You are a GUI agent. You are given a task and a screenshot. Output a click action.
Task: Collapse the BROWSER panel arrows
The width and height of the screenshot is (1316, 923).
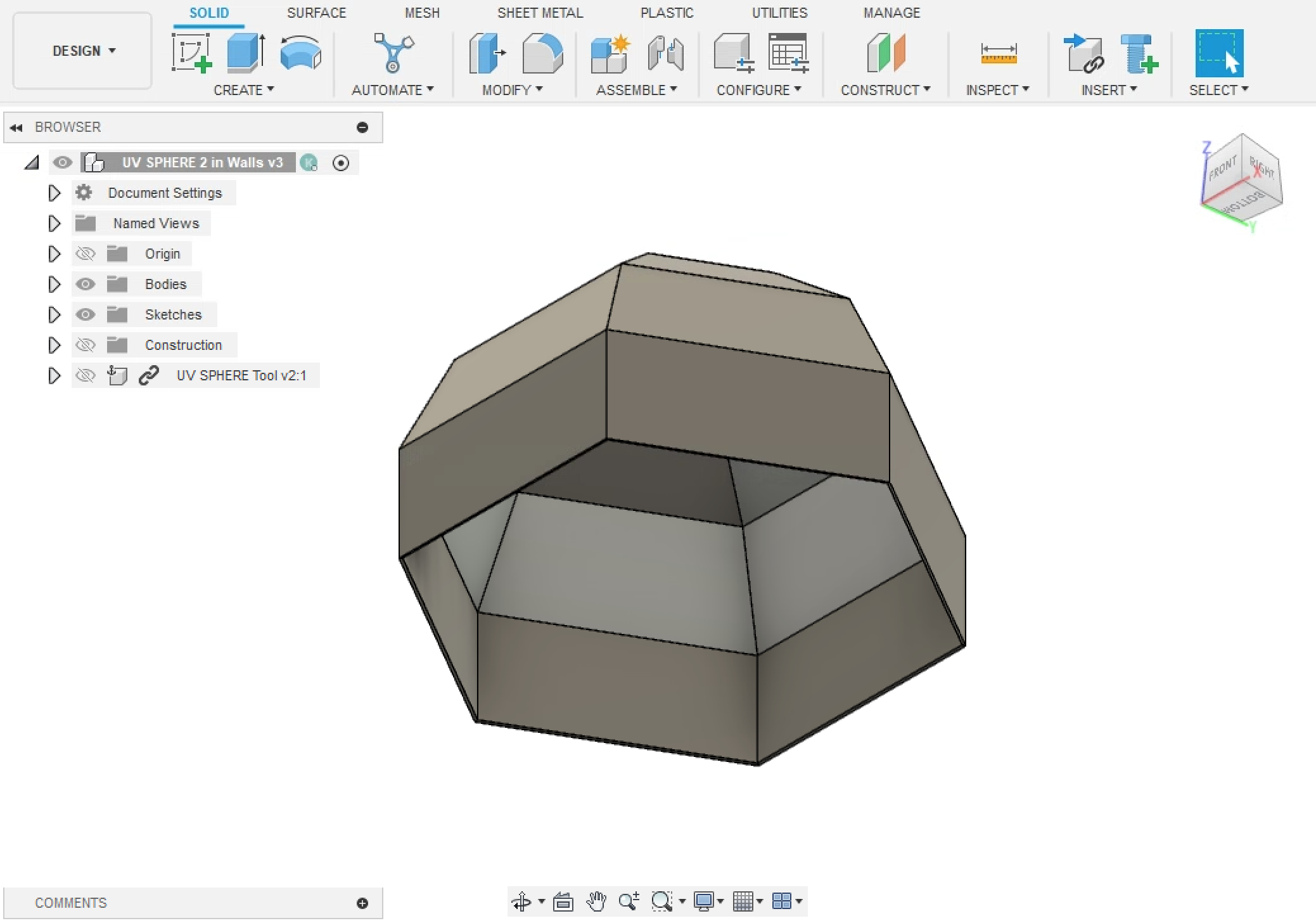(x=16, y=127)
